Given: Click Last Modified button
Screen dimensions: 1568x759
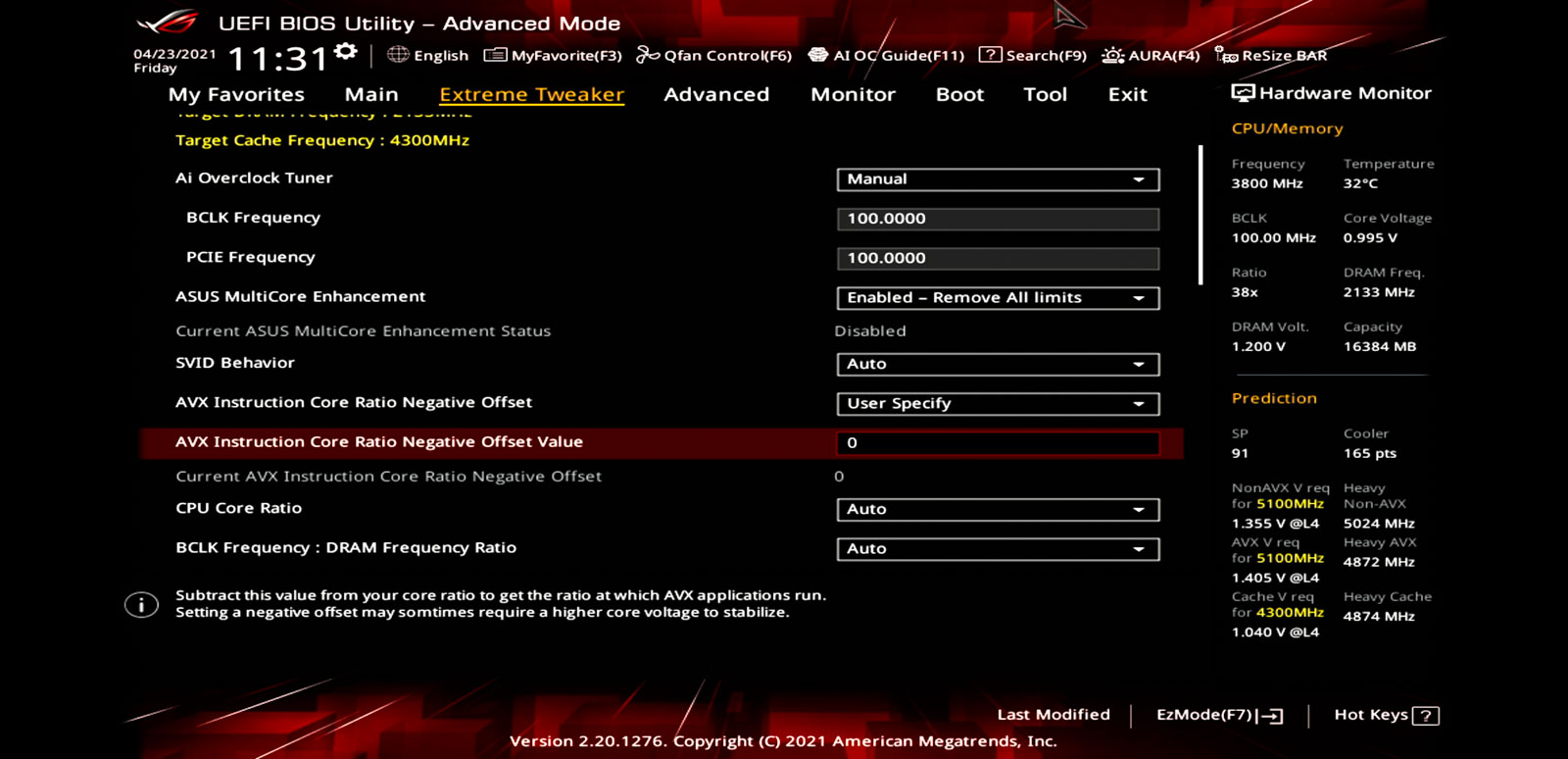Looking at the screenshot, I should click(x=1053, y=715).
